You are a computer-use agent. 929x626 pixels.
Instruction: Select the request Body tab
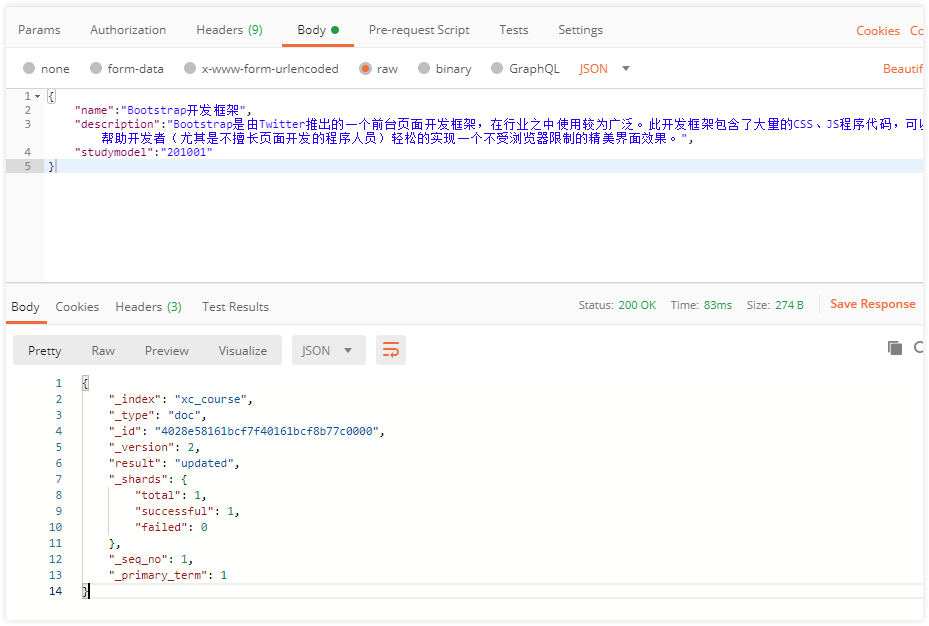pos(318,30)
